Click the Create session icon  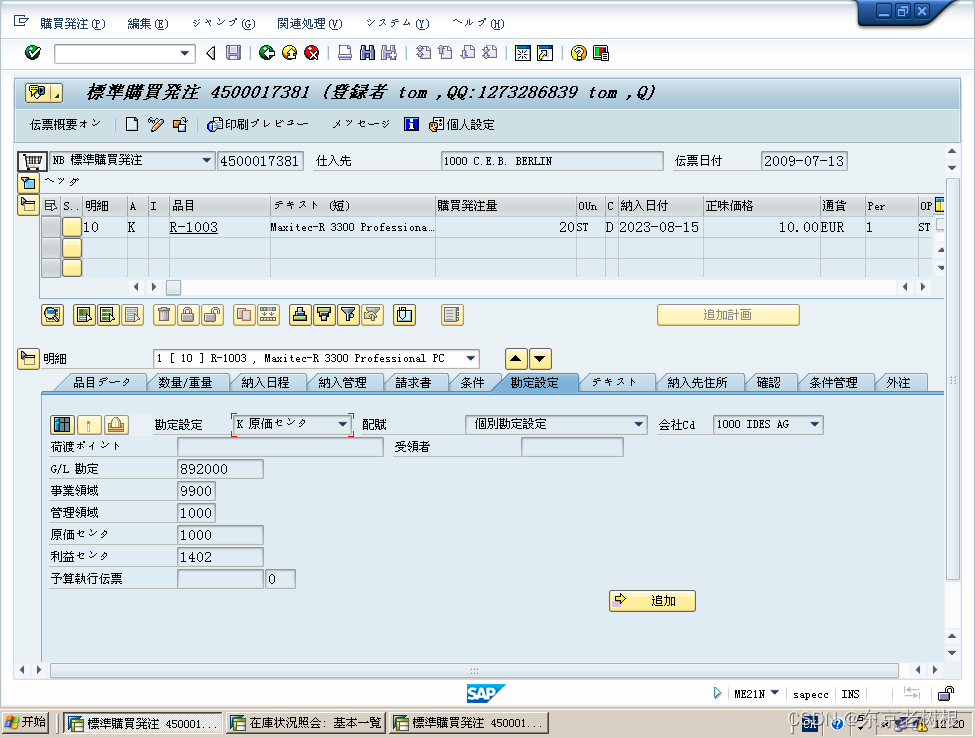(522, 53)
